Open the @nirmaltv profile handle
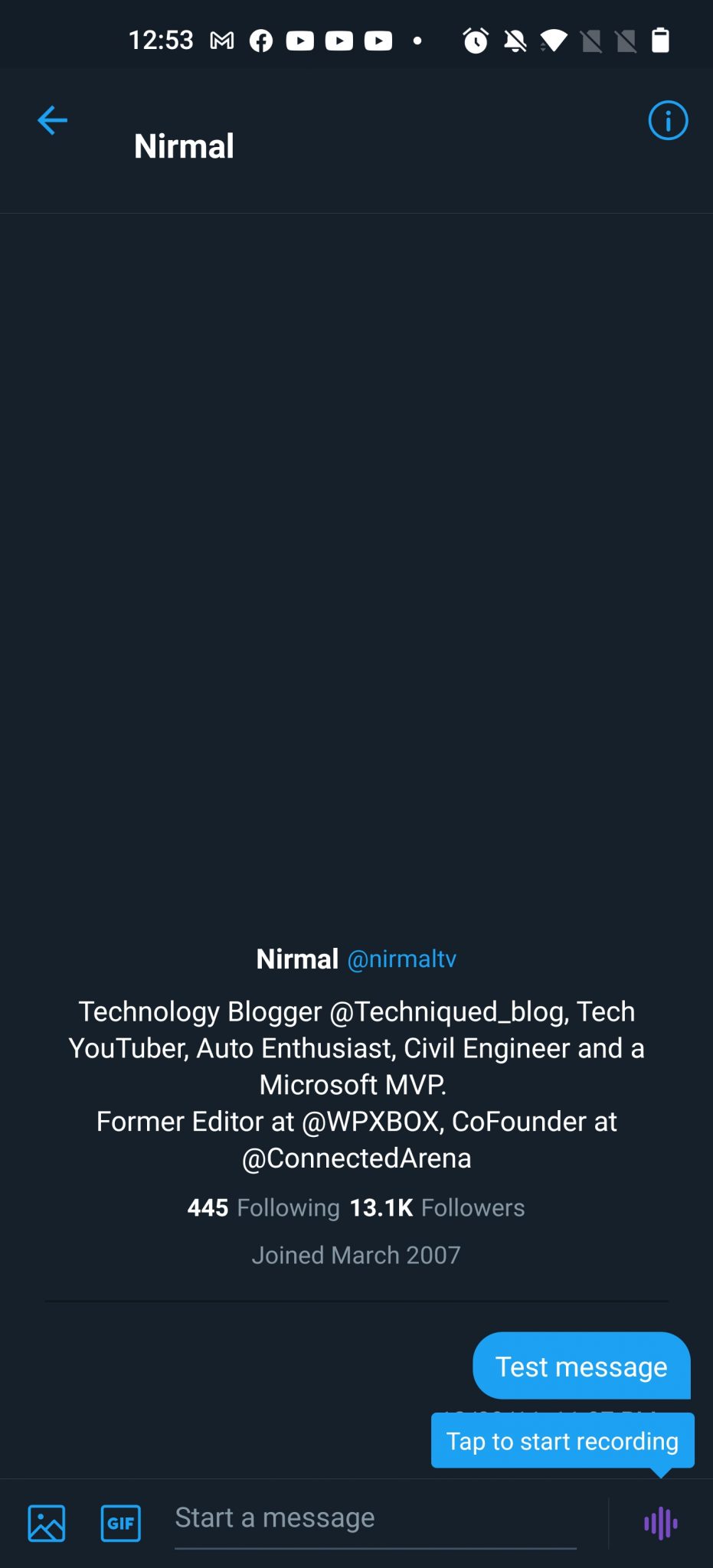This screenshot has width=713, height=1568. click(402, 959)
